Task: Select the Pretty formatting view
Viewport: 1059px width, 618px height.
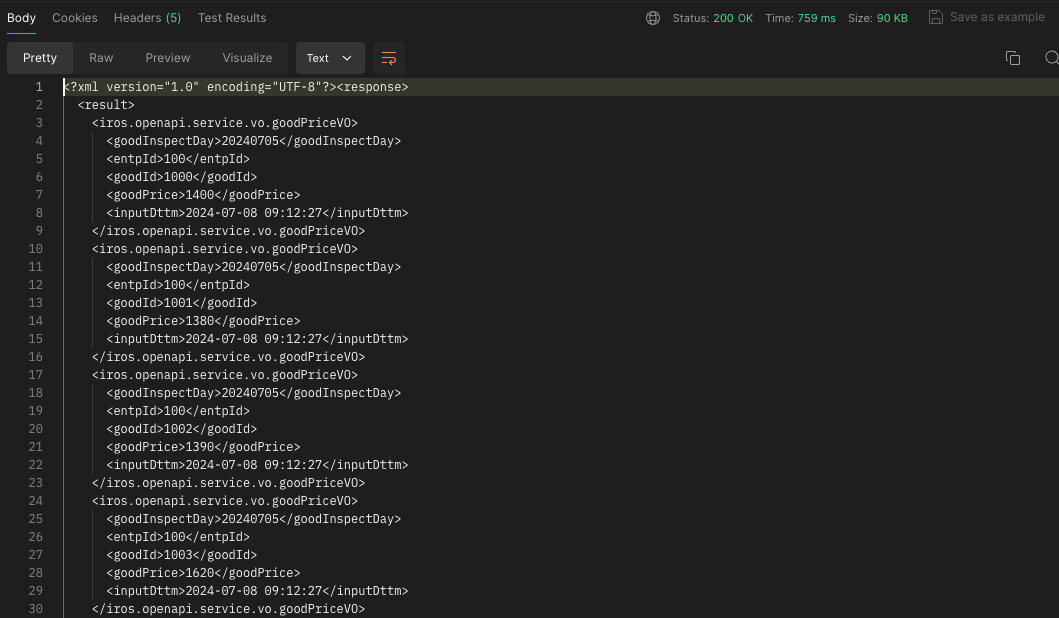Action: (x=40, y=58)
